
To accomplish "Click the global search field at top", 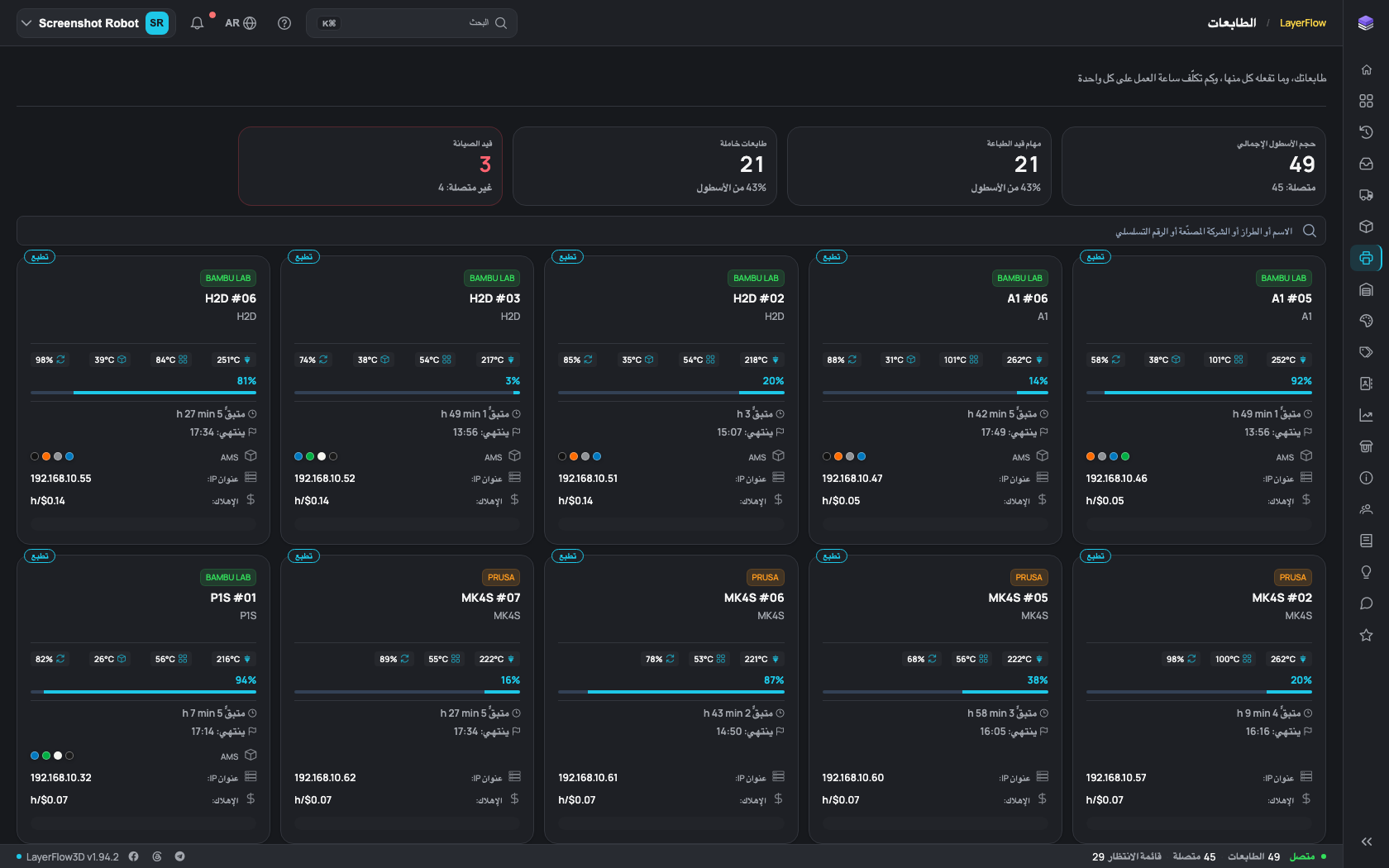I will point(412,23).
